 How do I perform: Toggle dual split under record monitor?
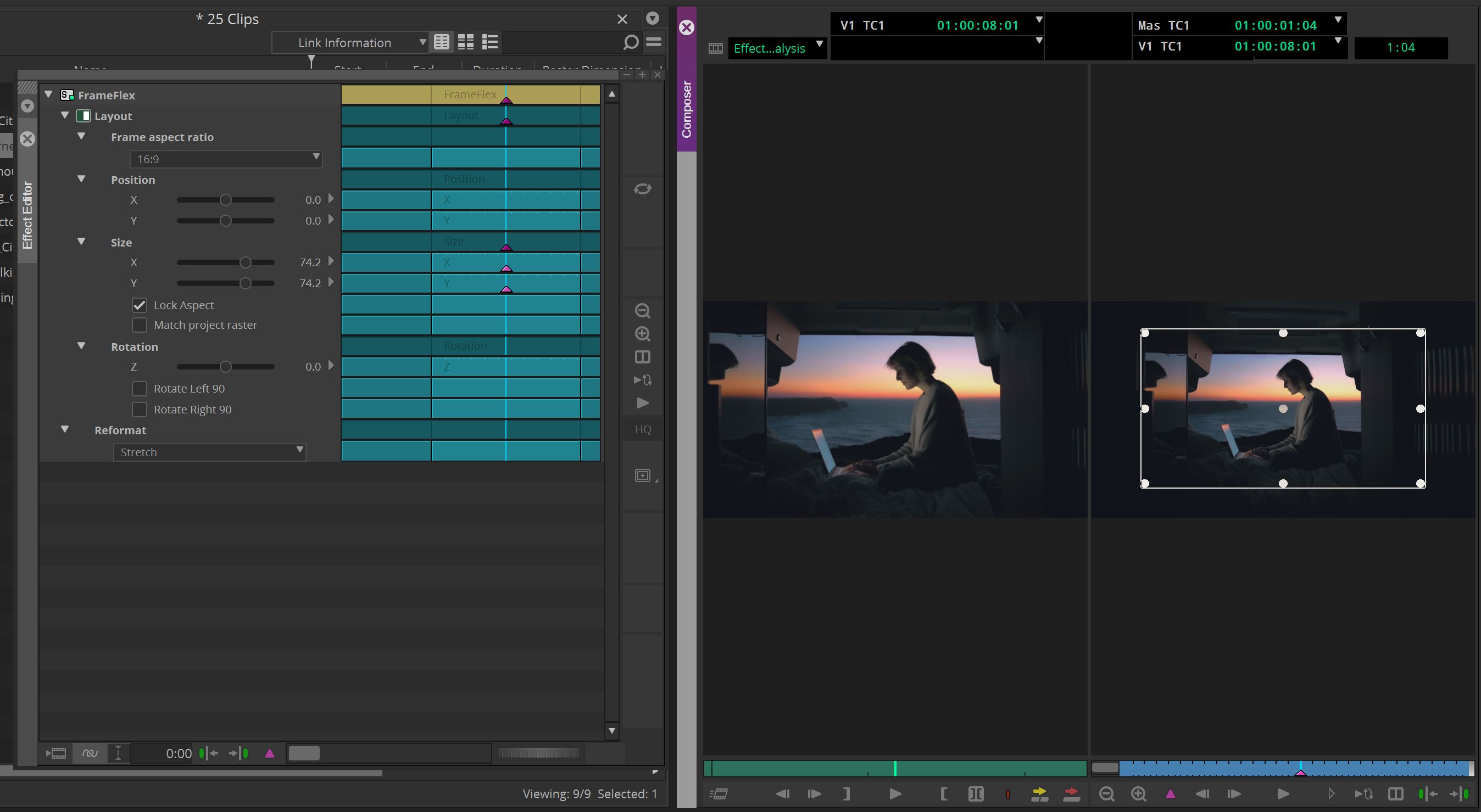(x=1396, y=794)
